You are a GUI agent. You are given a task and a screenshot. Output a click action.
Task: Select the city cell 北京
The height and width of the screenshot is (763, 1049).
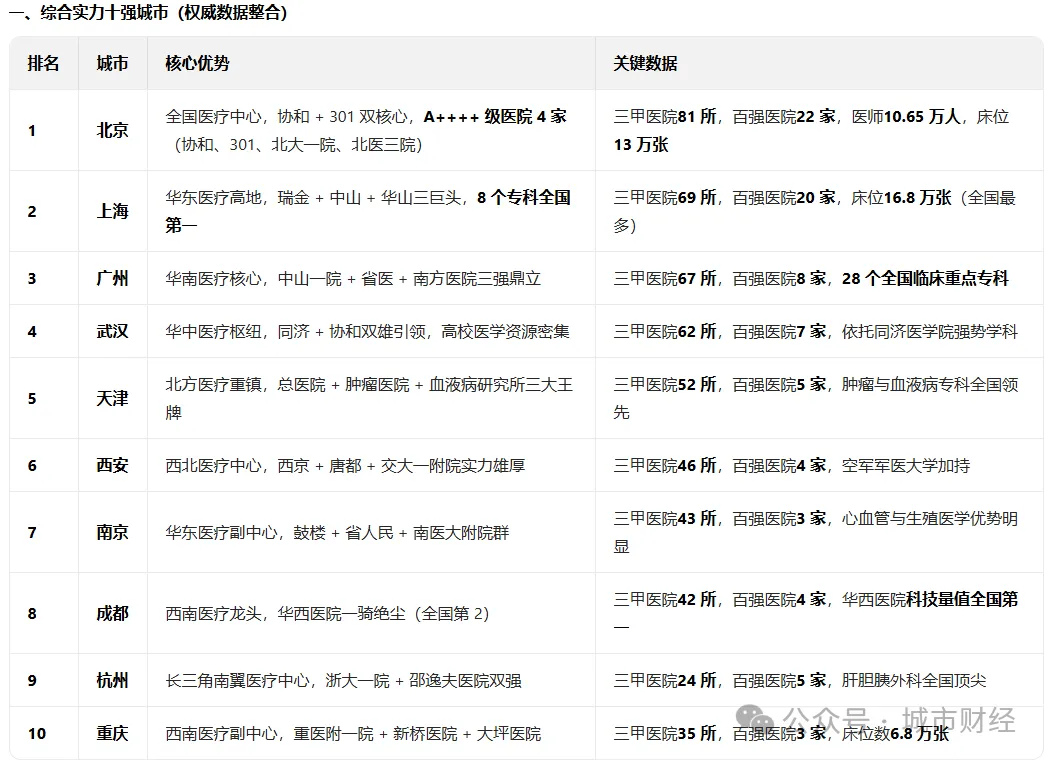112,131
